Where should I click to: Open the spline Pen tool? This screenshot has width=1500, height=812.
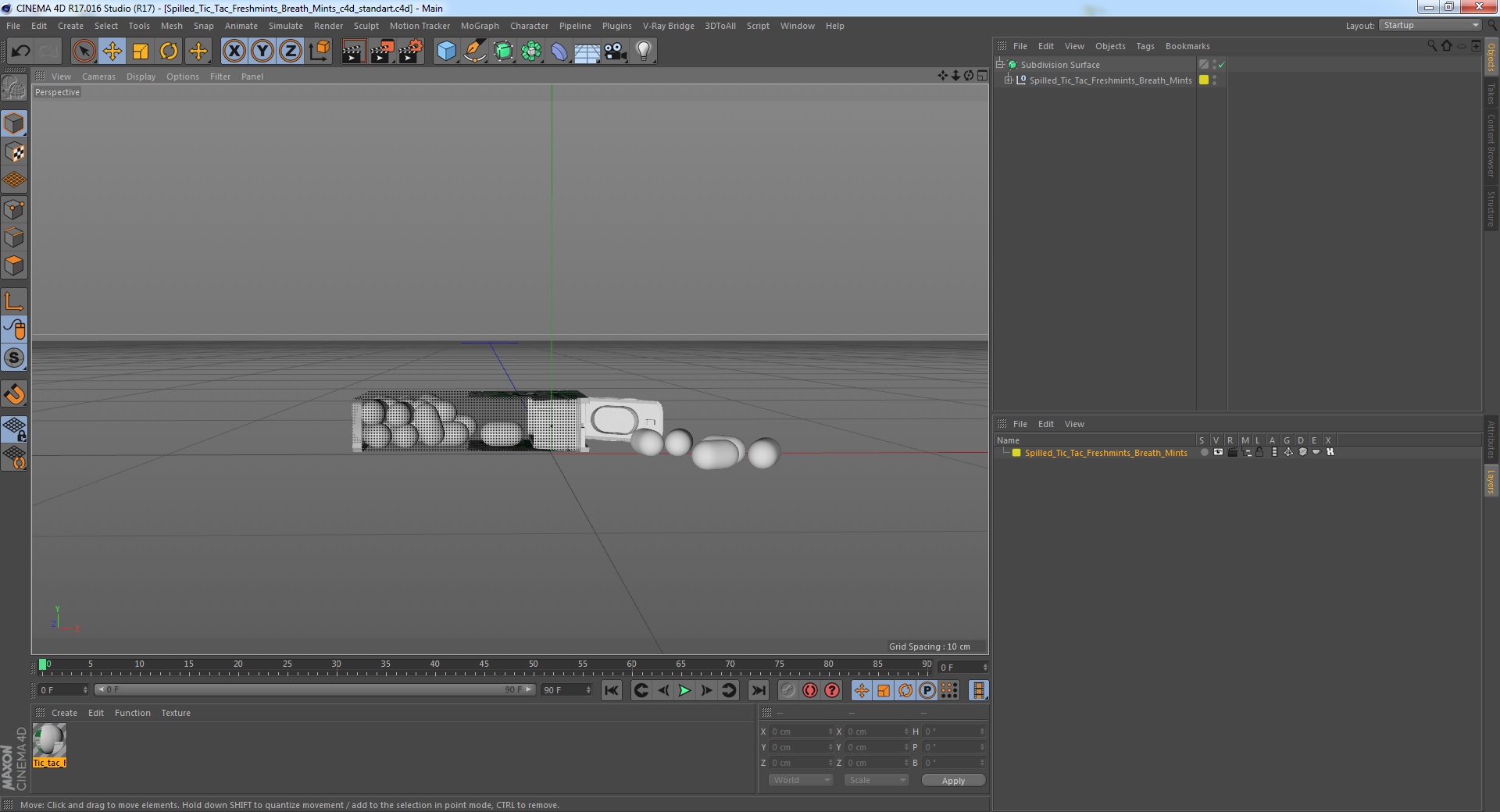475,52
